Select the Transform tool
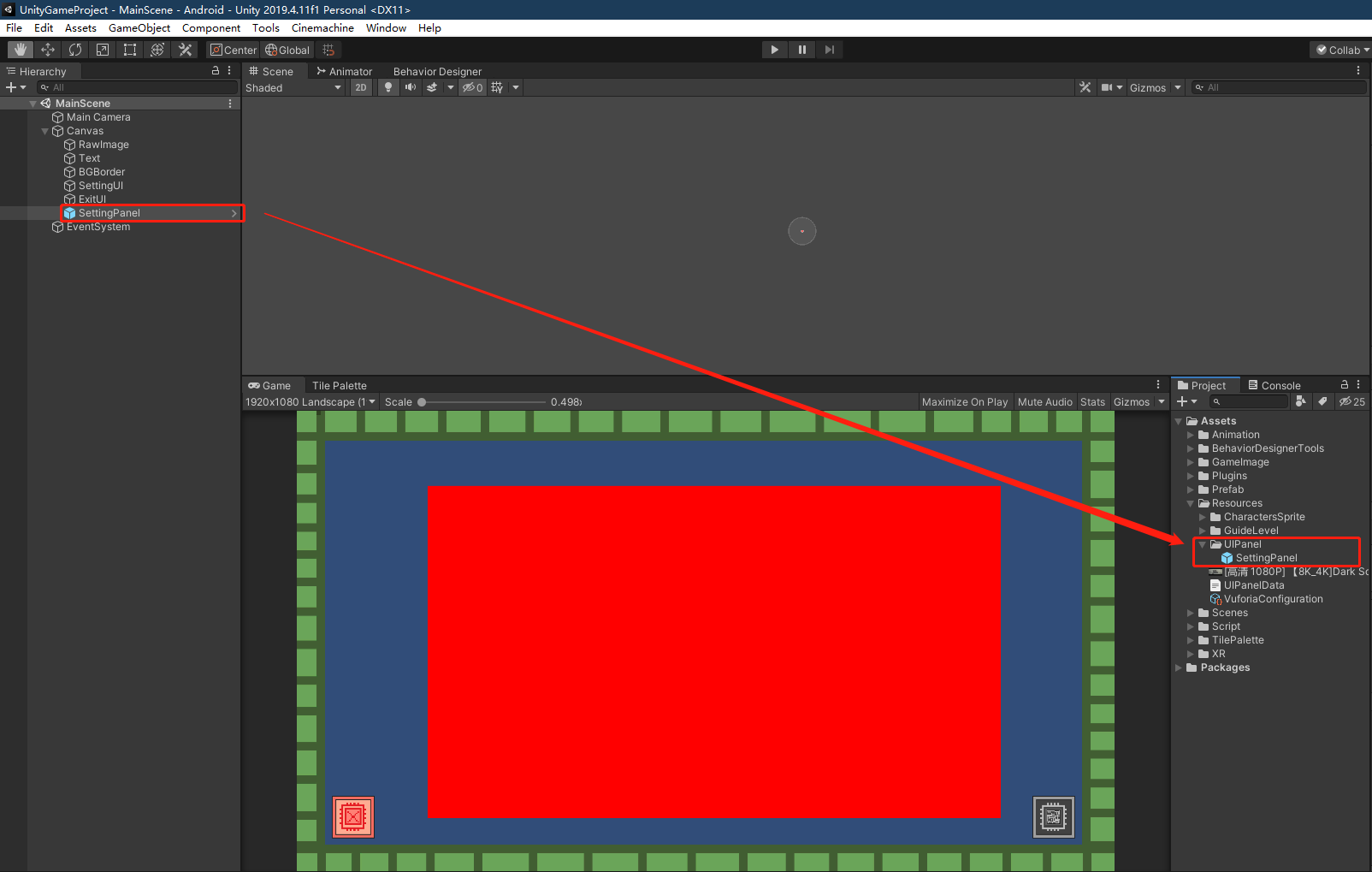The height and width of the screenshot is (872, 1372). 157,50
